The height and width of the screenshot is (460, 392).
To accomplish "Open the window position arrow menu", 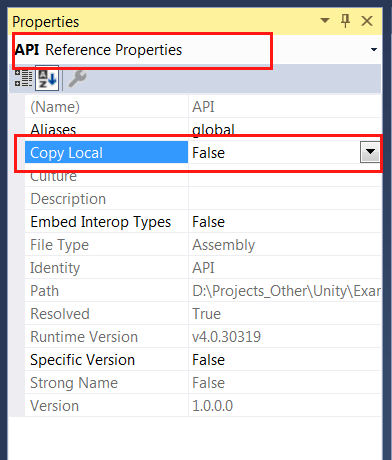I will pyautogui.click(x=325, y=21).
